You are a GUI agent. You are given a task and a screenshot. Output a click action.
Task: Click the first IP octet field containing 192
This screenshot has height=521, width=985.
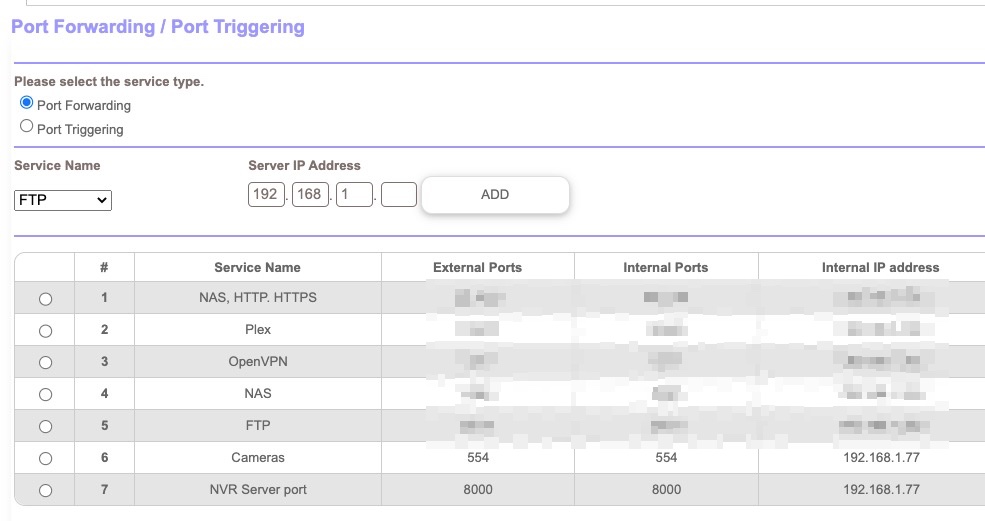[266, 194]
